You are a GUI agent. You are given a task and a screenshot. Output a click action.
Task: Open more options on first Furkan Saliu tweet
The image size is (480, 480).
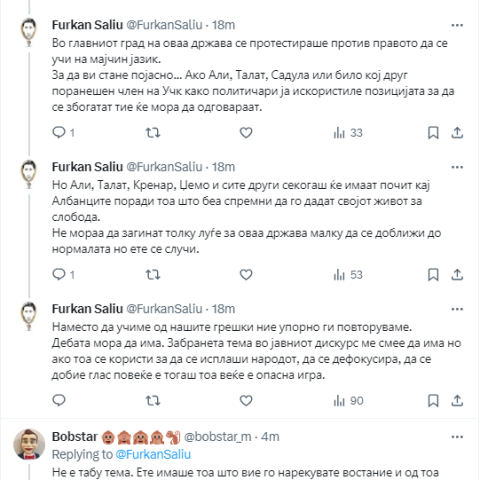click(x=457, y=25)
